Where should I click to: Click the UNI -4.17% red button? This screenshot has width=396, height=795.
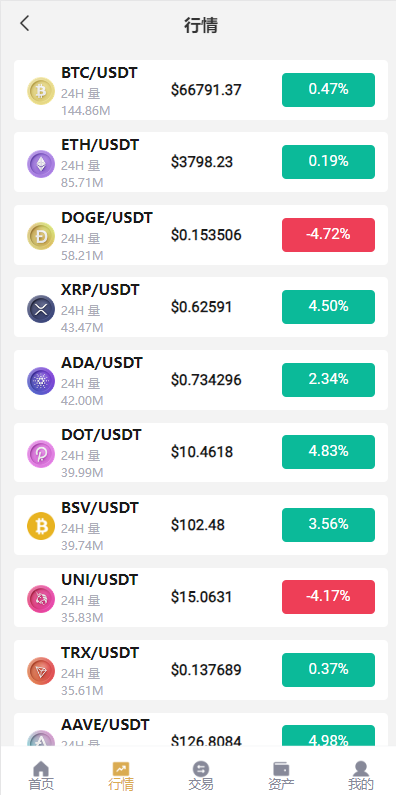pyautogui.click(x=329, y=597)
